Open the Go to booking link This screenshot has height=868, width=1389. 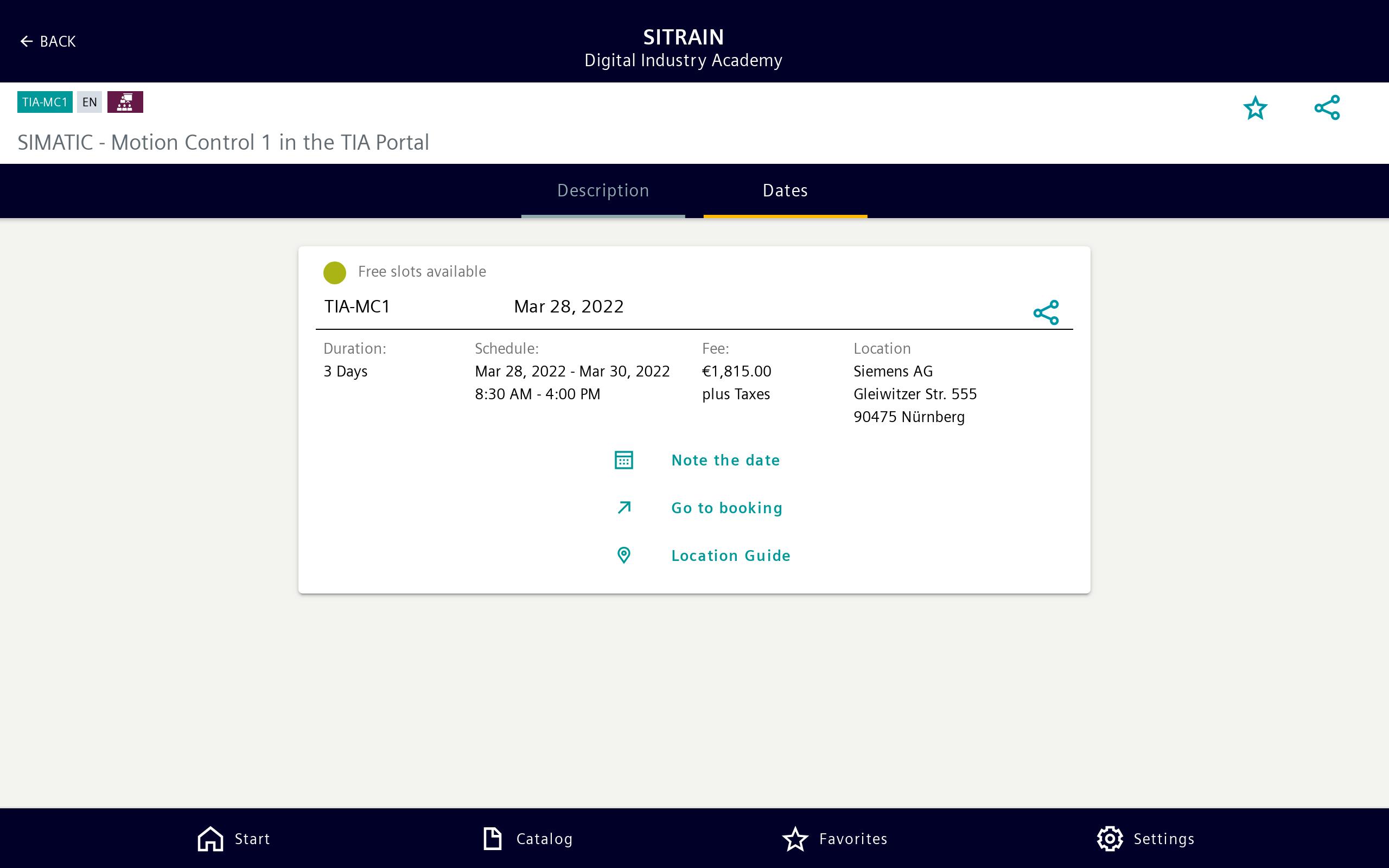click(x=727, y=508)
